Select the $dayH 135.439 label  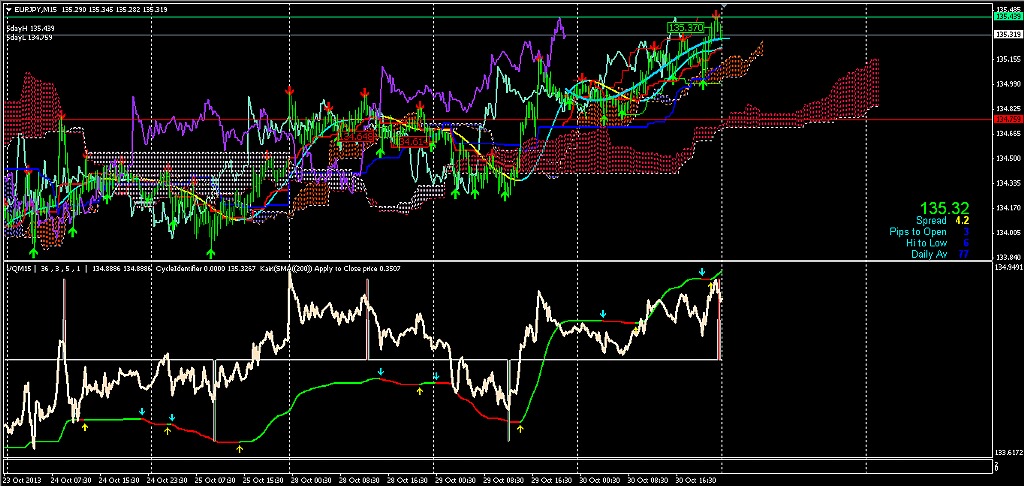point(30,29)
